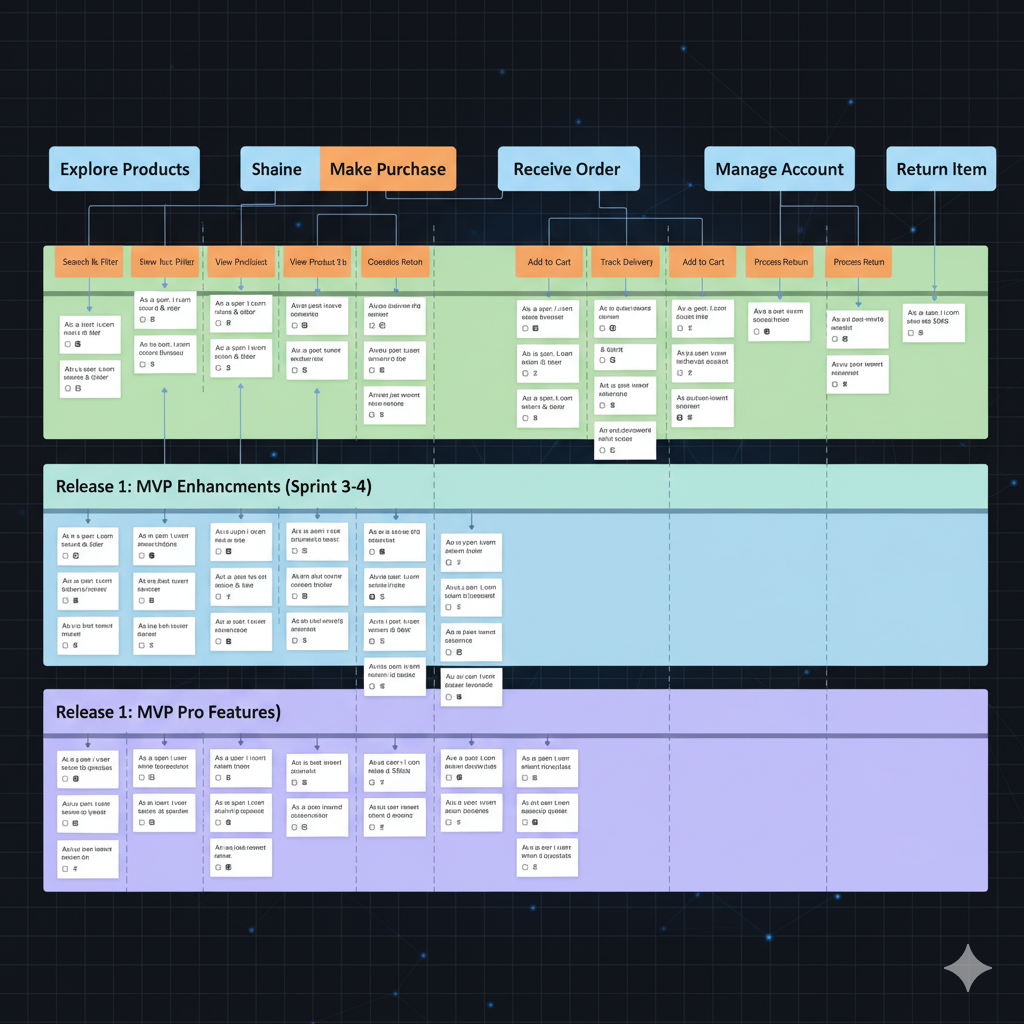Open the Make Purchase activity card
The height and width of the screenshot is (1024, 1024).
click(387, 169)
